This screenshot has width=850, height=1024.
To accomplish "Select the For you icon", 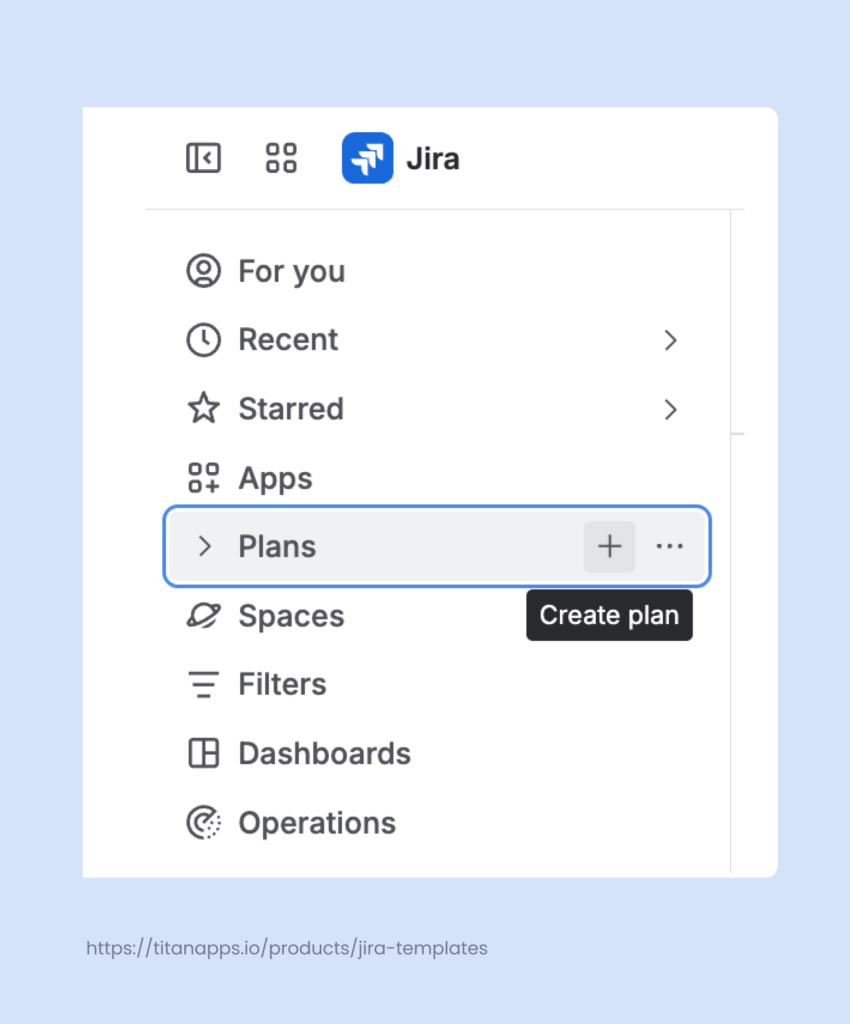I will click(x=204, y=270).
